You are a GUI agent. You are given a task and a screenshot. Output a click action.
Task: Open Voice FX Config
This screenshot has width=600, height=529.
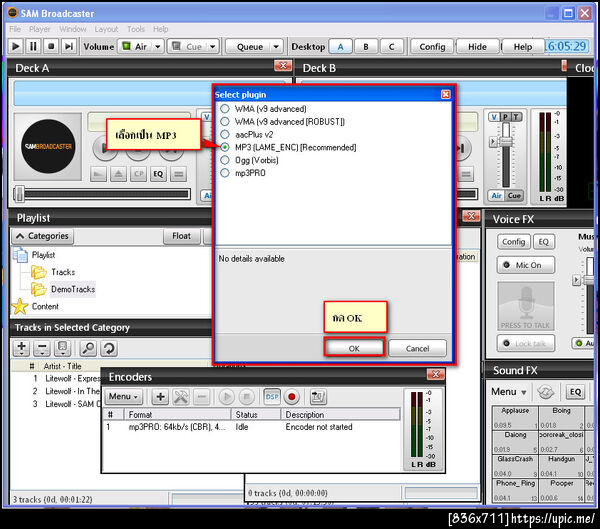click(x=514, y=242)
